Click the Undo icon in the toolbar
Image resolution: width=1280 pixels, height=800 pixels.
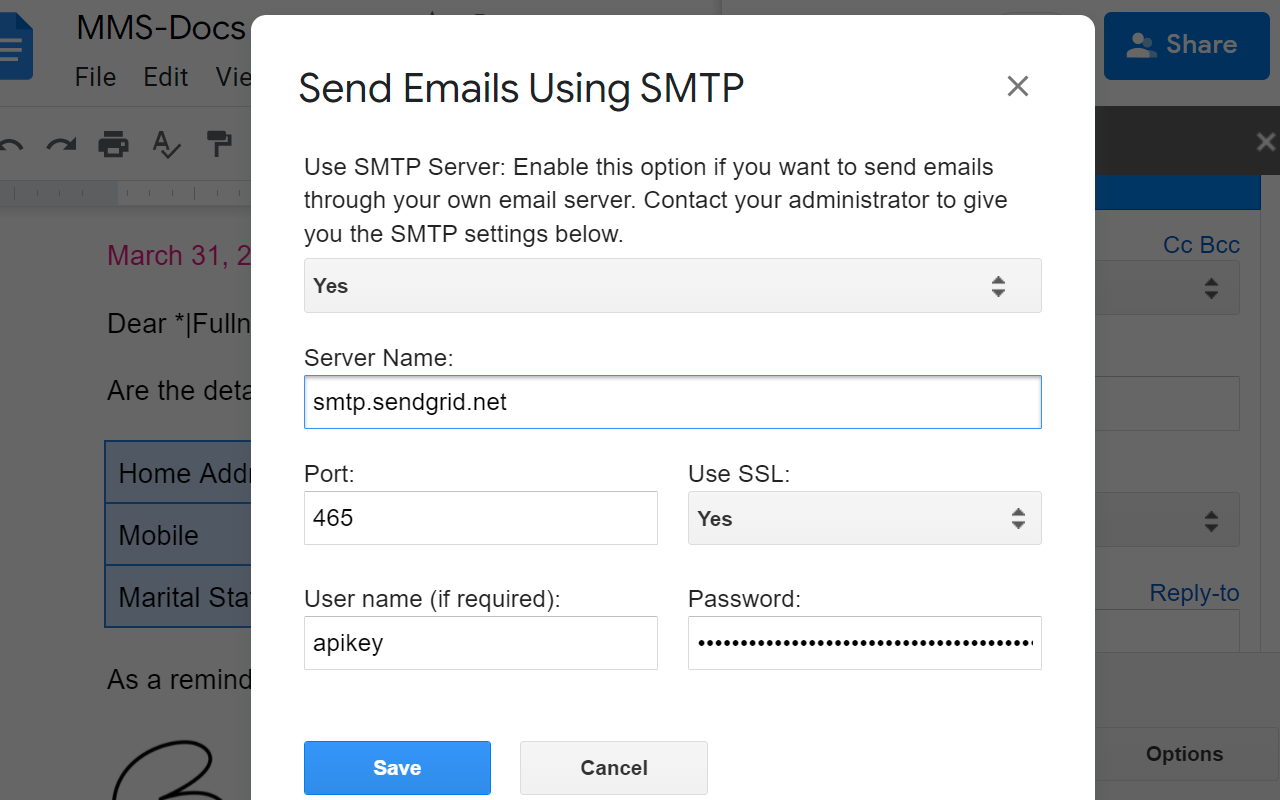click(x=13, y=145)
